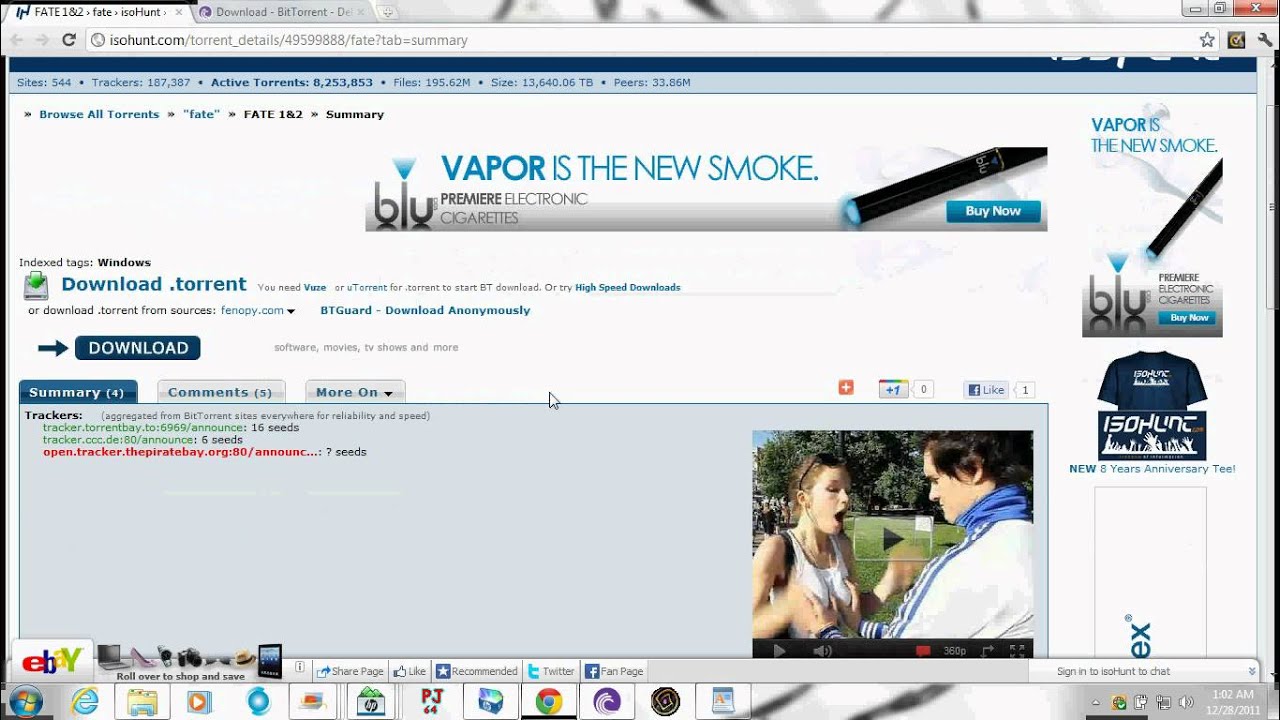The width and height of the screenshot is (1280, 720).
Task: Click the open.tracker.thepiratebay.org tracker
Action: coord(181,452)
